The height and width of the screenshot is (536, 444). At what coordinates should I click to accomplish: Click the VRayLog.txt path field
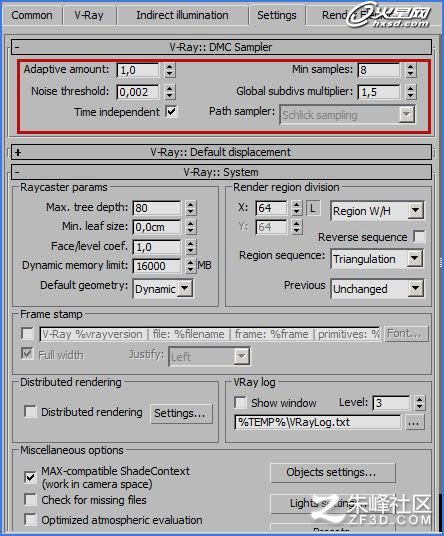click(x=318, y=422)
